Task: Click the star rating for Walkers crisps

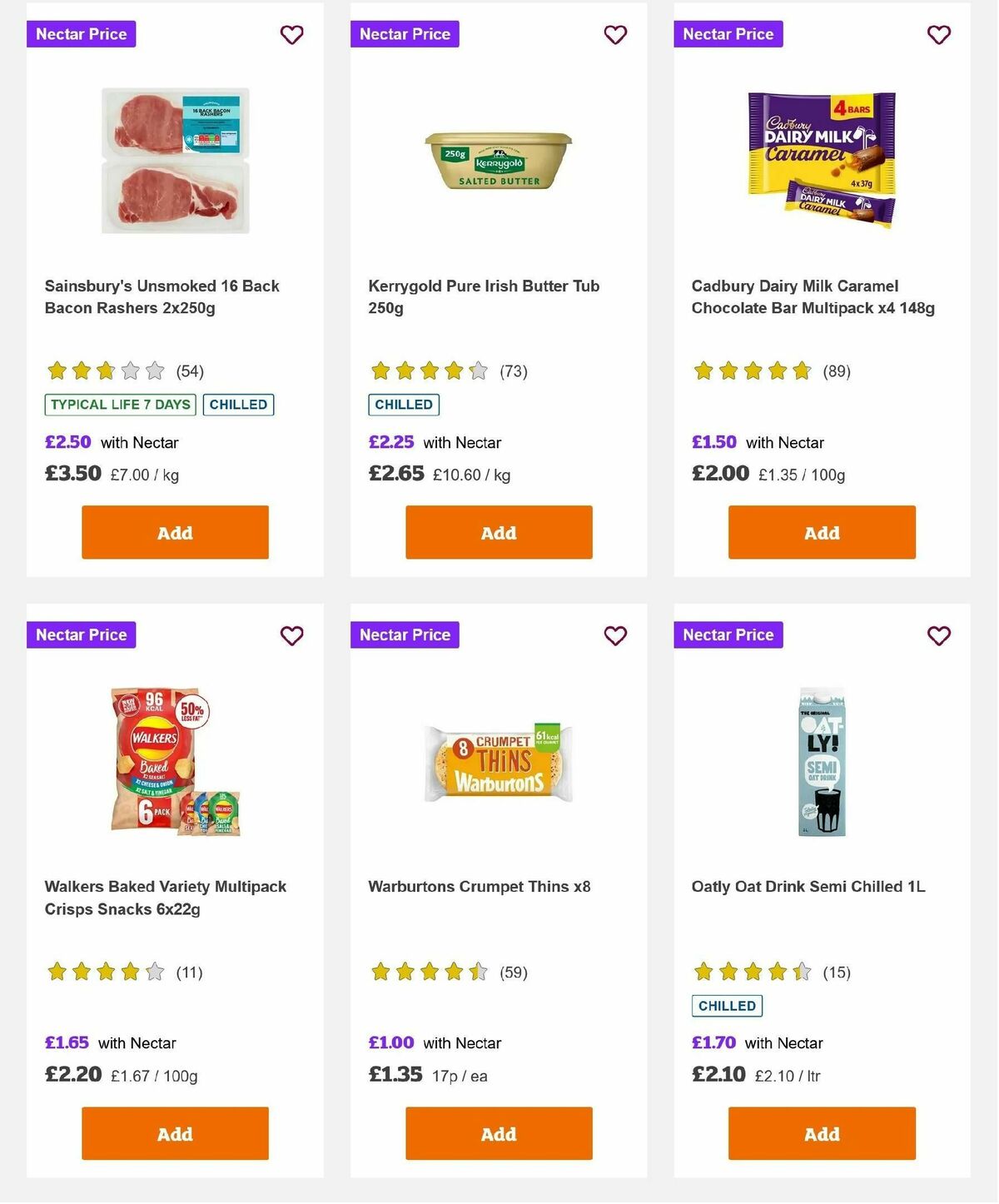Action: pyautogui.click(x=104, y=972)
